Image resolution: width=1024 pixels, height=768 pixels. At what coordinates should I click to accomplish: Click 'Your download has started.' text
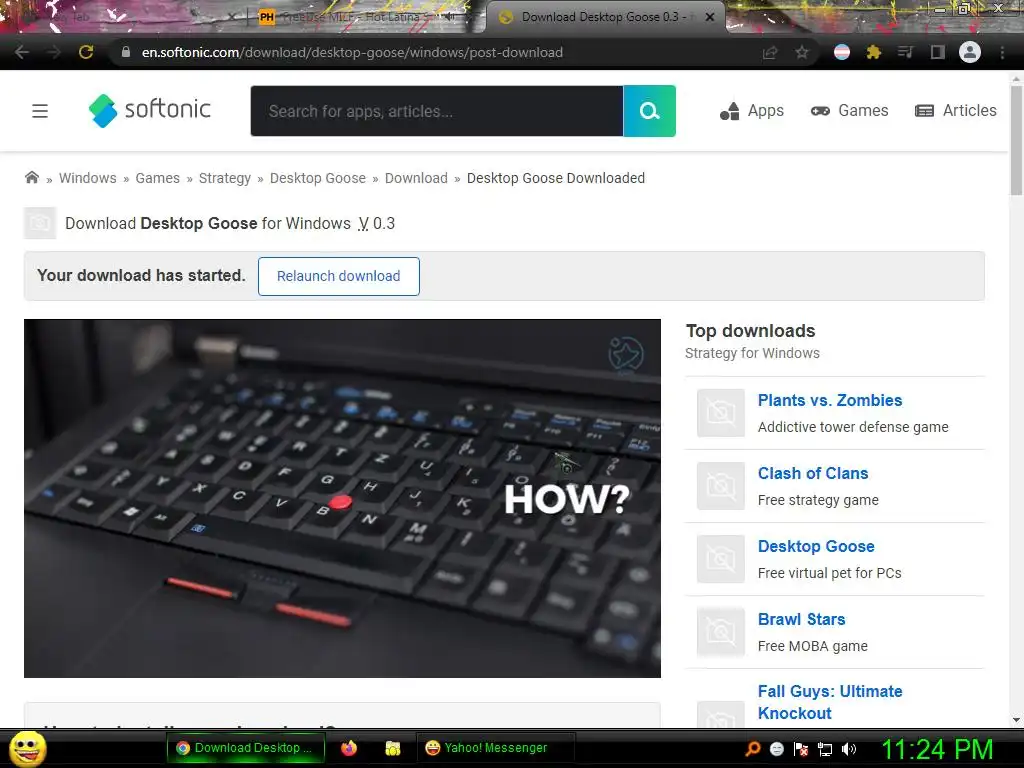coord(141,276)
